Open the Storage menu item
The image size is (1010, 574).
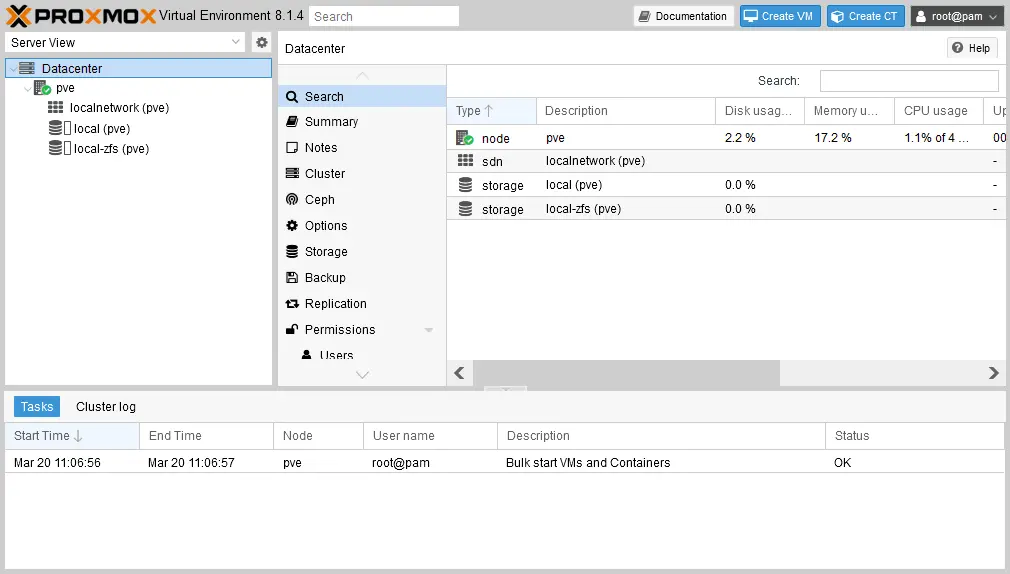[362, 251]
